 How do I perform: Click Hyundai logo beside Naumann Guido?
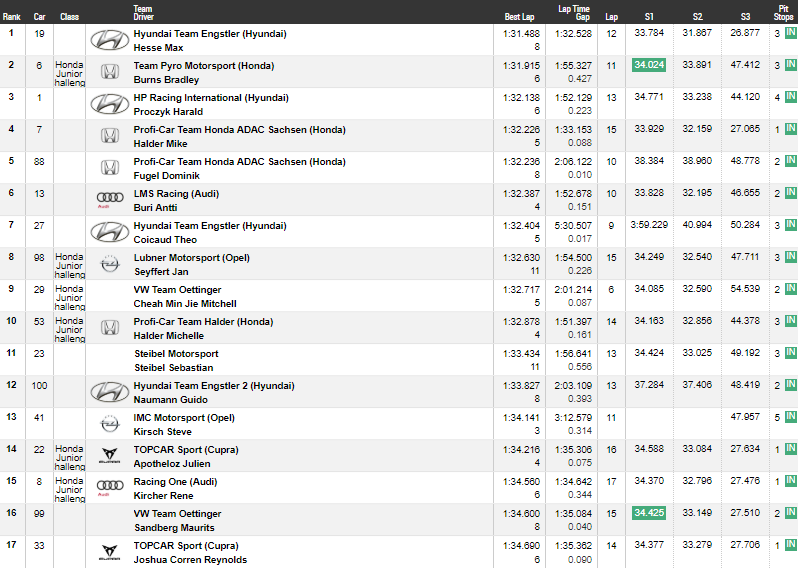coord(110,392)
